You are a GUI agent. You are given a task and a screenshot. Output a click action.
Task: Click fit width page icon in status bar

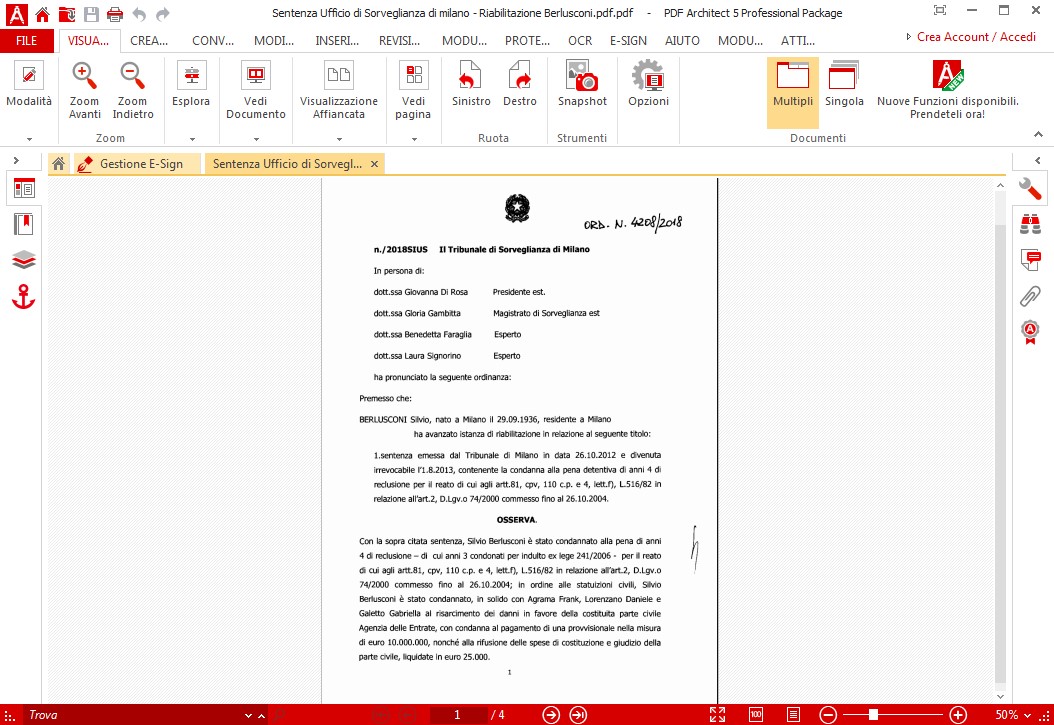click(793, 715)
